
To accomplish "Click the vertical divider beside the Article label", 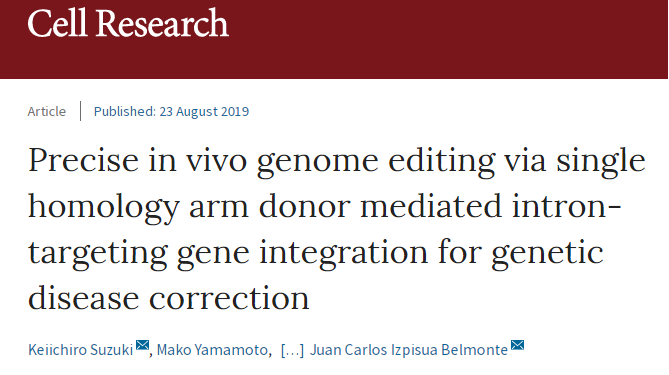I will tap(80, 111).
